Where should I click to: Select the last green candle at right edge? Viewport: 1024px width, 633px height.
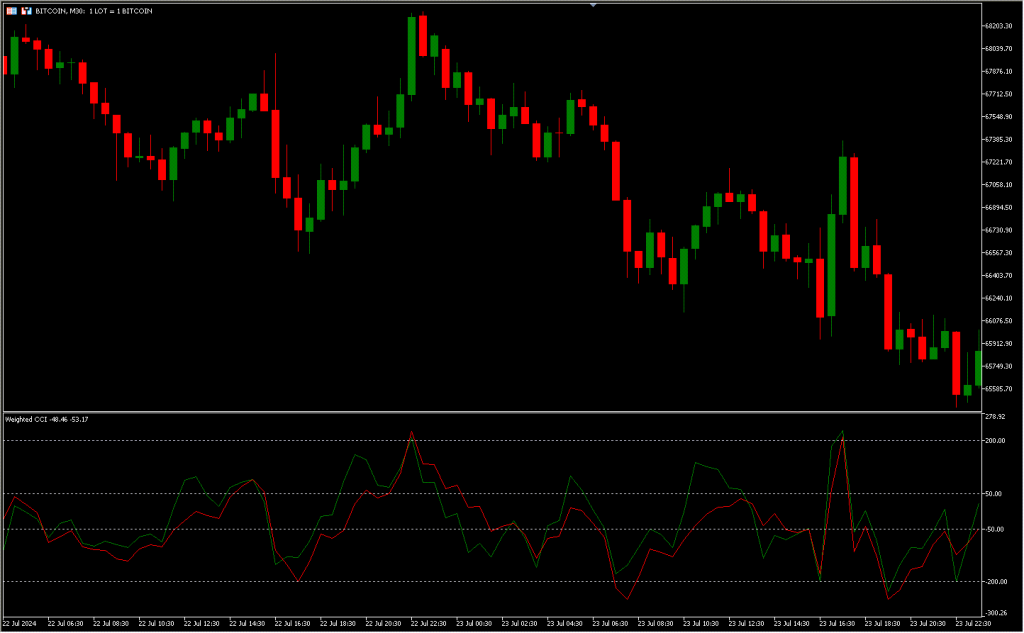coord(978,368)
